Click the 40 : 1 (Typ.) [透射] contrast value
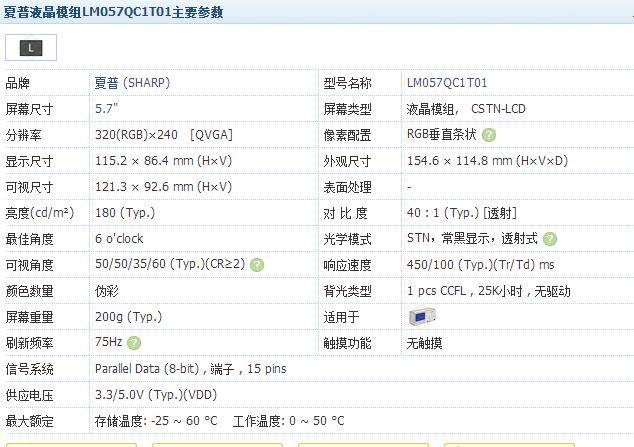This screenshot has height=447, width=634. tap(462, 213)
